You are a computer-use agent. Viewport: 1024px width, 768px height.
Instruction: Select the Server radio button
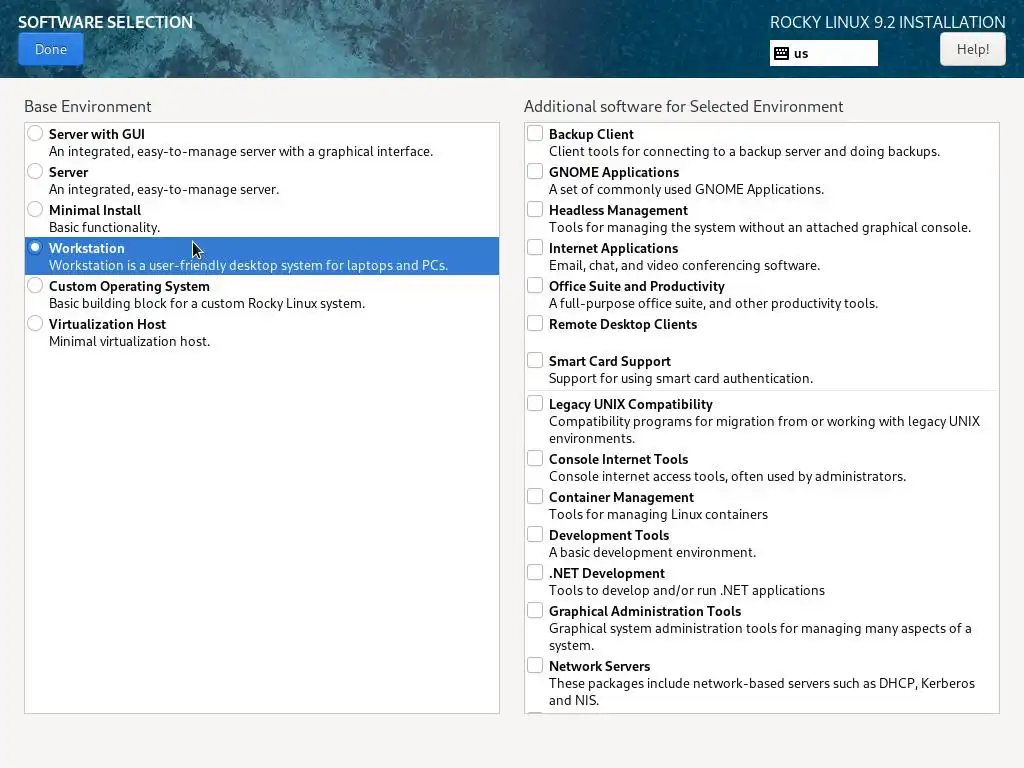[35, 171]
